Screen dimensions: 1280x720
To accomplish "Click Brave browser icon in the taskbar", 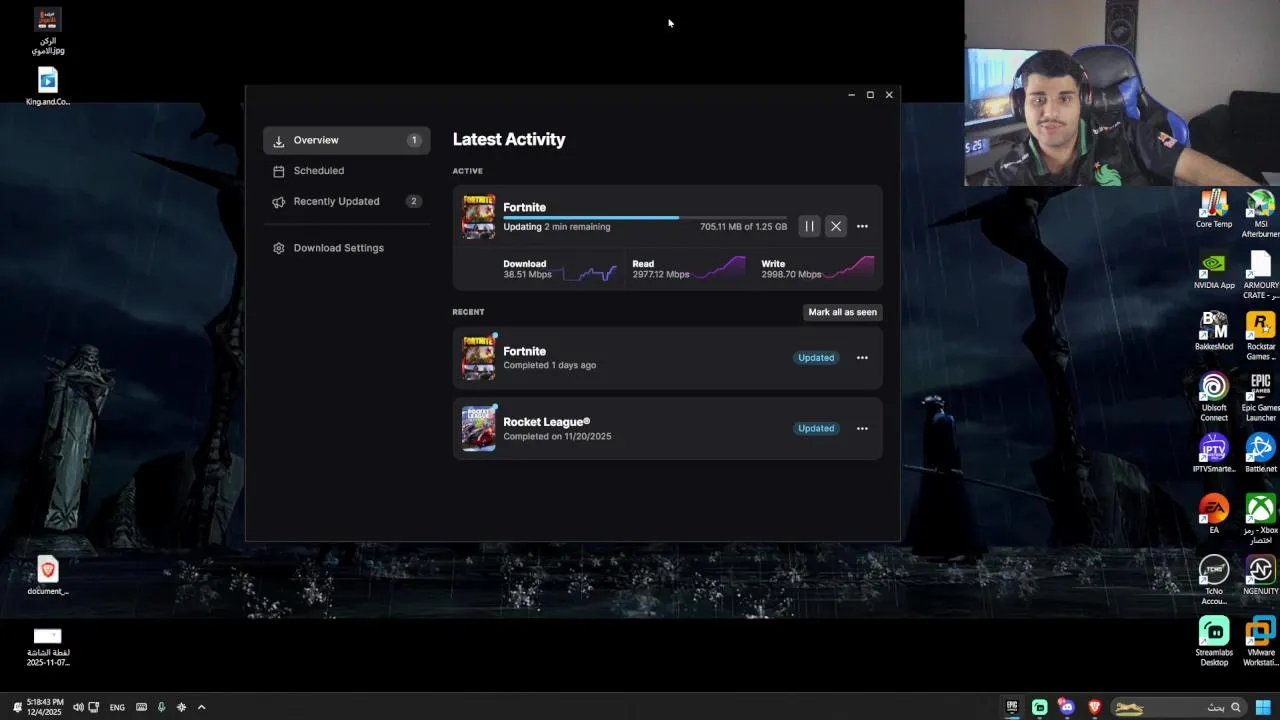I will pos(1094,707).
